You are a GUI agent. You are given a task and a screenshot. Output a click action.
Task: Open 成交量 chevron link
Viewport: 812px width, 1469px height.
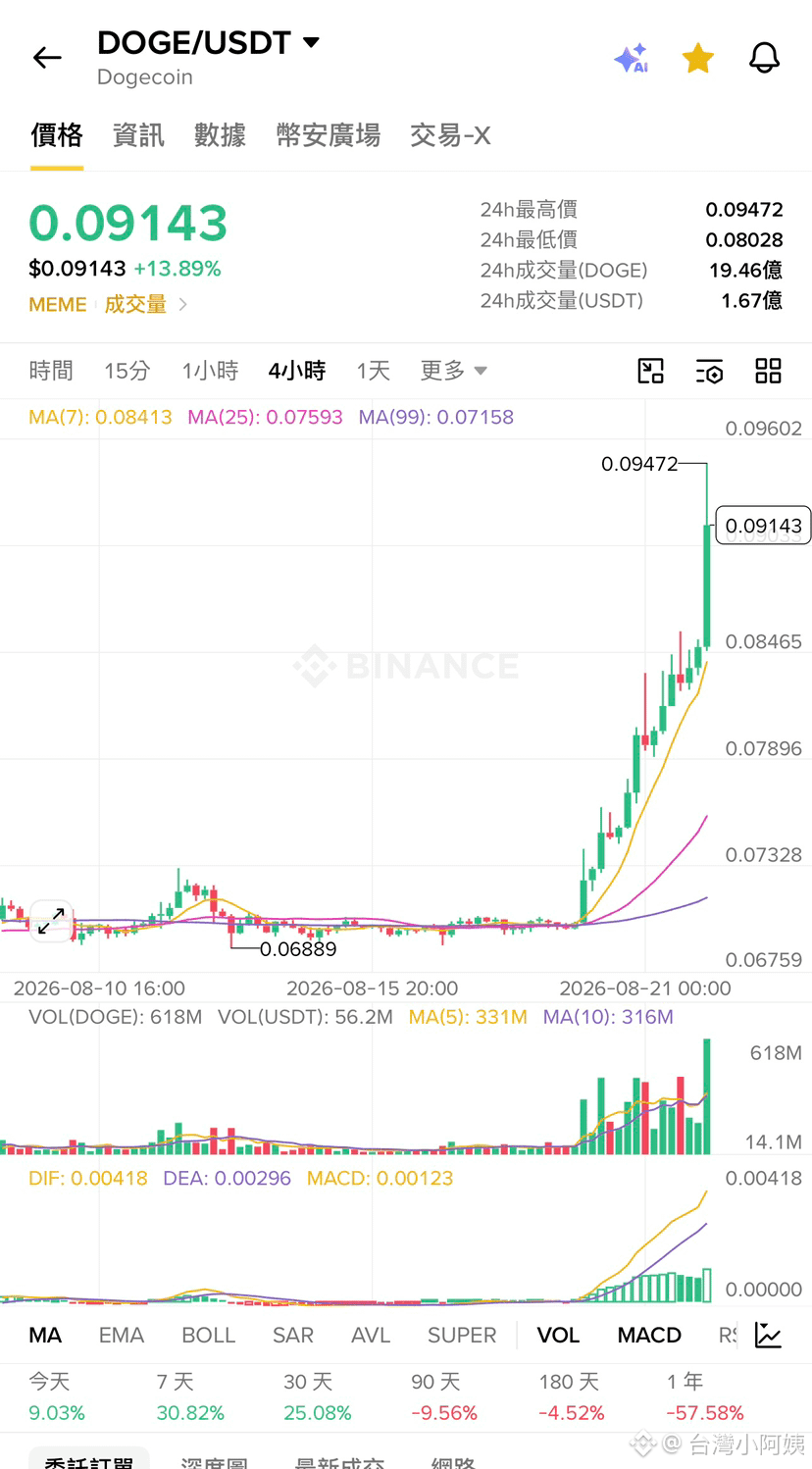pyautogui.click(x=145, y=304)
